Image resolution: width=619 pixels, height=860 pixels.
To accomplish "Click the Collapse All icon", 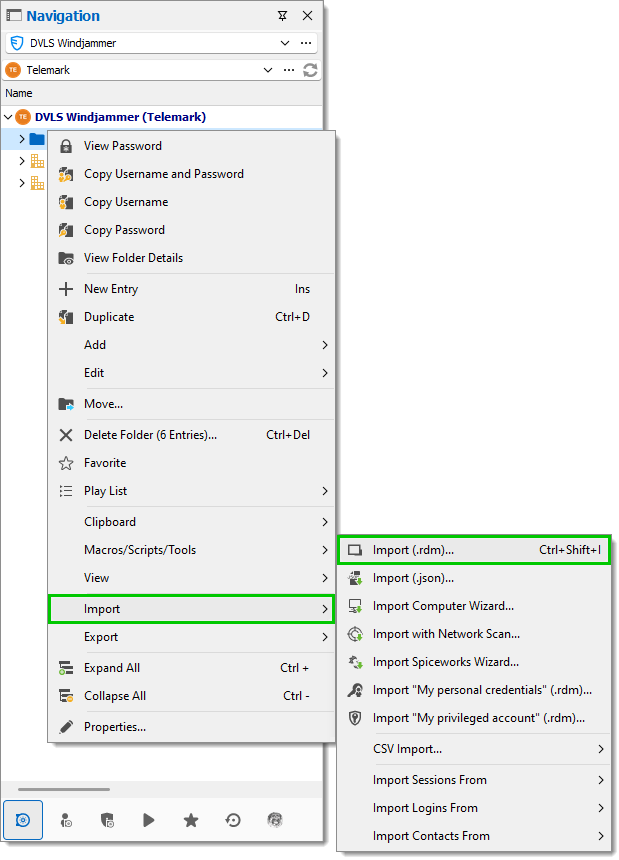I will pos(66,696).
